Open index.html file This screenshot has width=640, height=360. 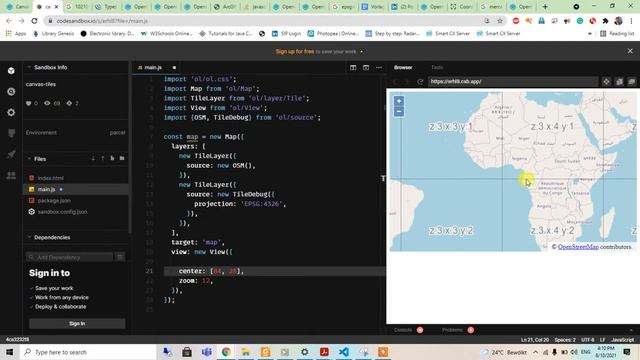[x=51, y=178]
